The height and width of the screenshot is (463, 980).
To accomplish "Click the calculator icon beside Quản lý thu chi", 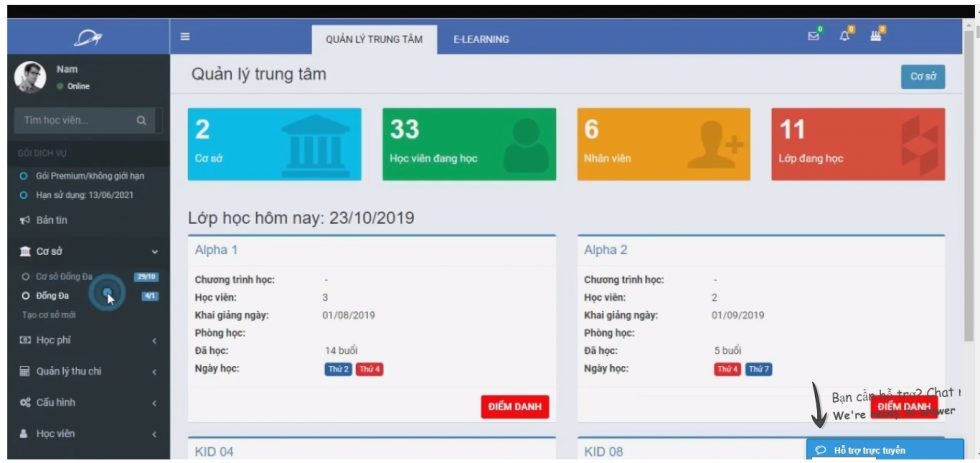I will coord(25,371).
